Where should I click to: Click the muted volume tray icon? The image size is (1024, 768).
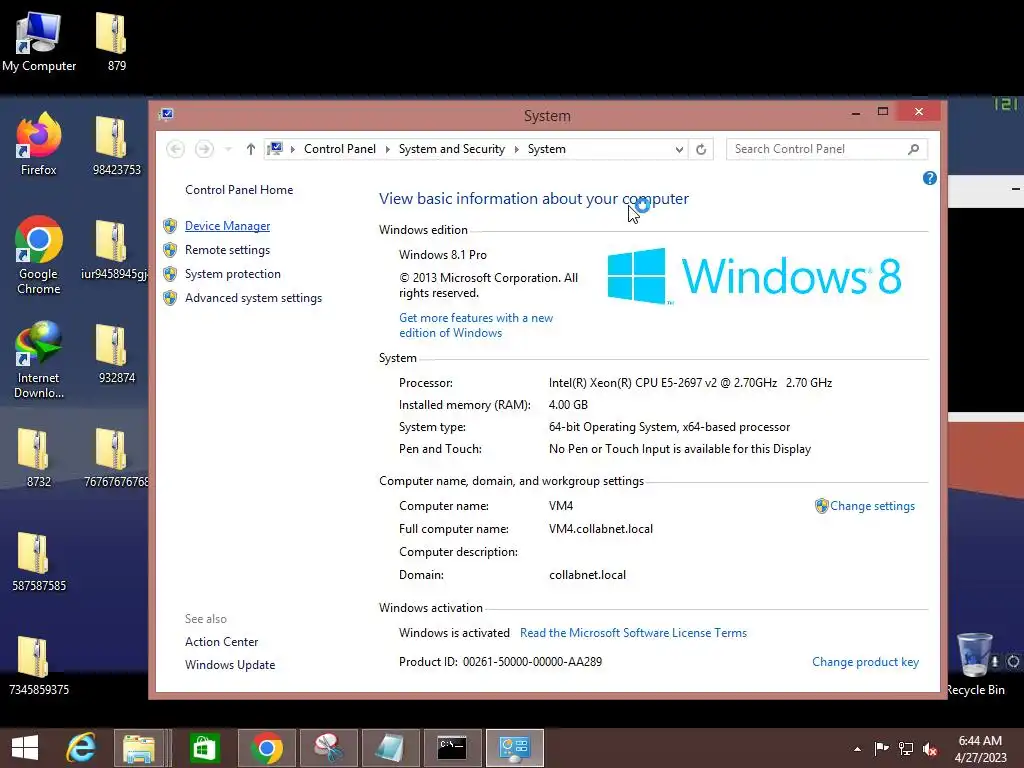point(930,749)
